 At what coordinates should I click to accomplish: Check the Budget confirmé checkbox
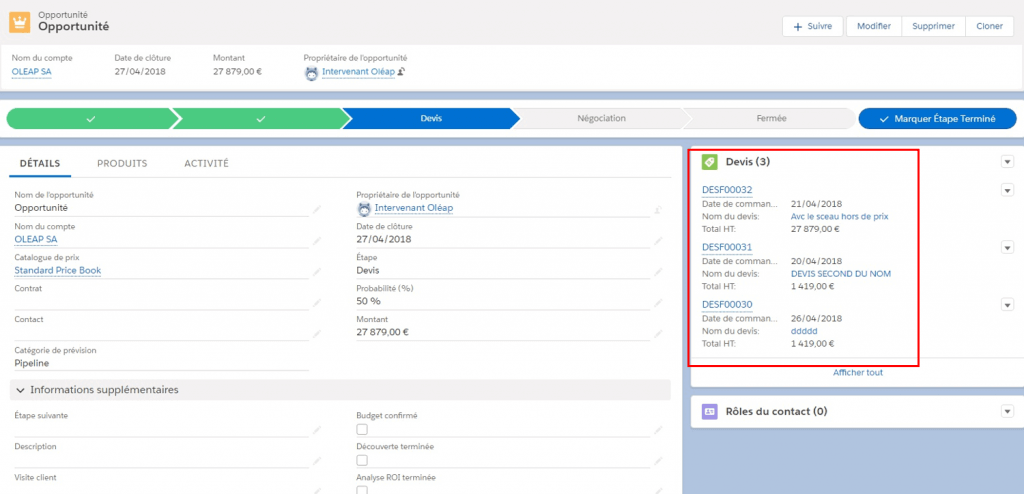pos(363,429)
